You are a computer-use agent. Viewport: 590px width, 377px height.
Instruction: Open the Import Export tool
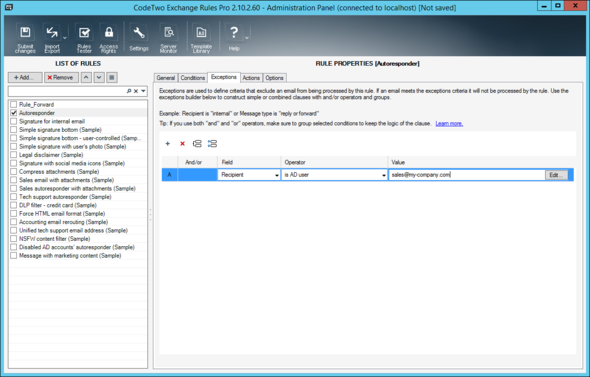pyautogui.click(x=52, y=39)
